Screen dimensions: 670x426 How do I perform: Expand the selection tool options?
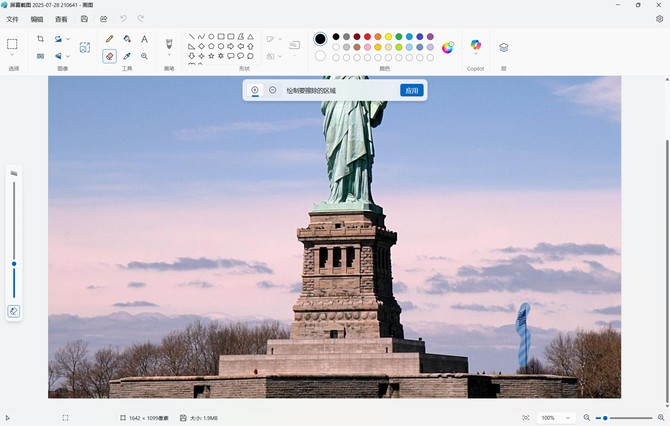pos(12,55)
